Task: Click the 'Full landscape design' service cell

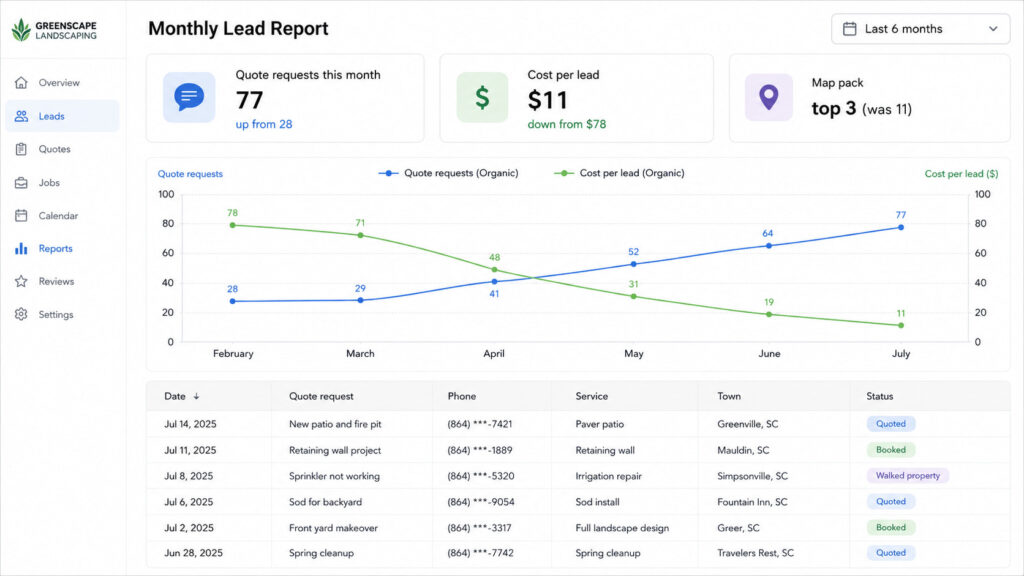Action: [x=622, y=528]
